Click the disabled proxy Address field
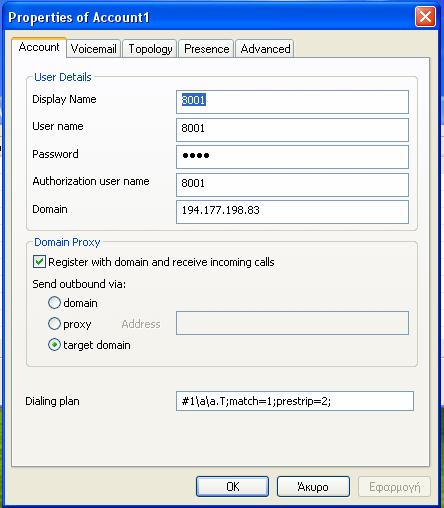This screenshot has width=444, height=508. 292,323
